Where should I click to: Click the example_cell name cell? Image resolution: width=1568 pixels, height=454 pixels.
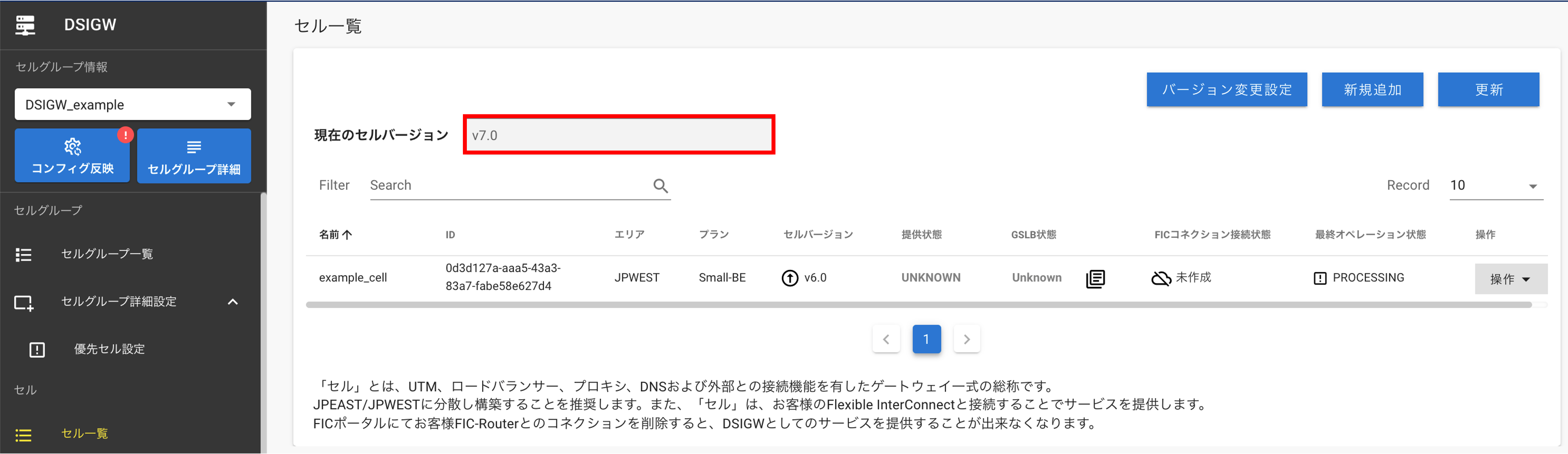[x=353, y=278]
